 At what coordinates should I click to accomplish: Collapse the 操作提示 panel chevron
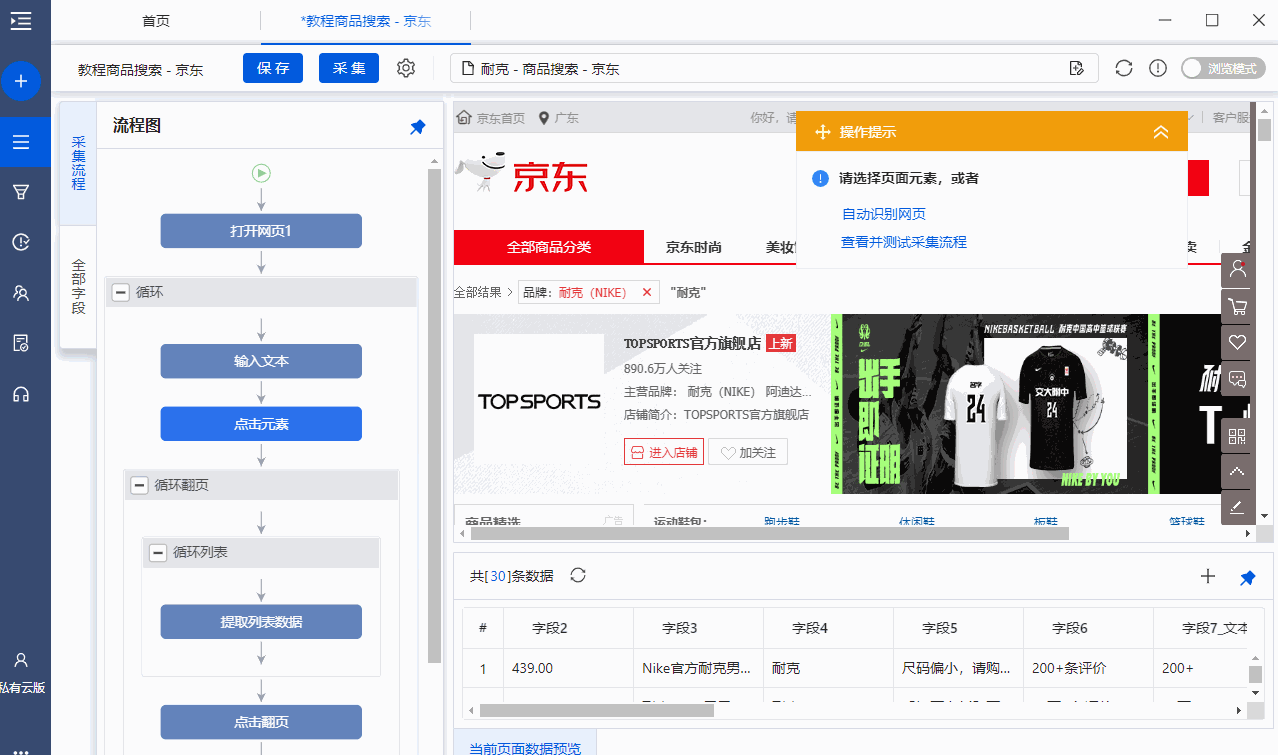click(1160, 132)
